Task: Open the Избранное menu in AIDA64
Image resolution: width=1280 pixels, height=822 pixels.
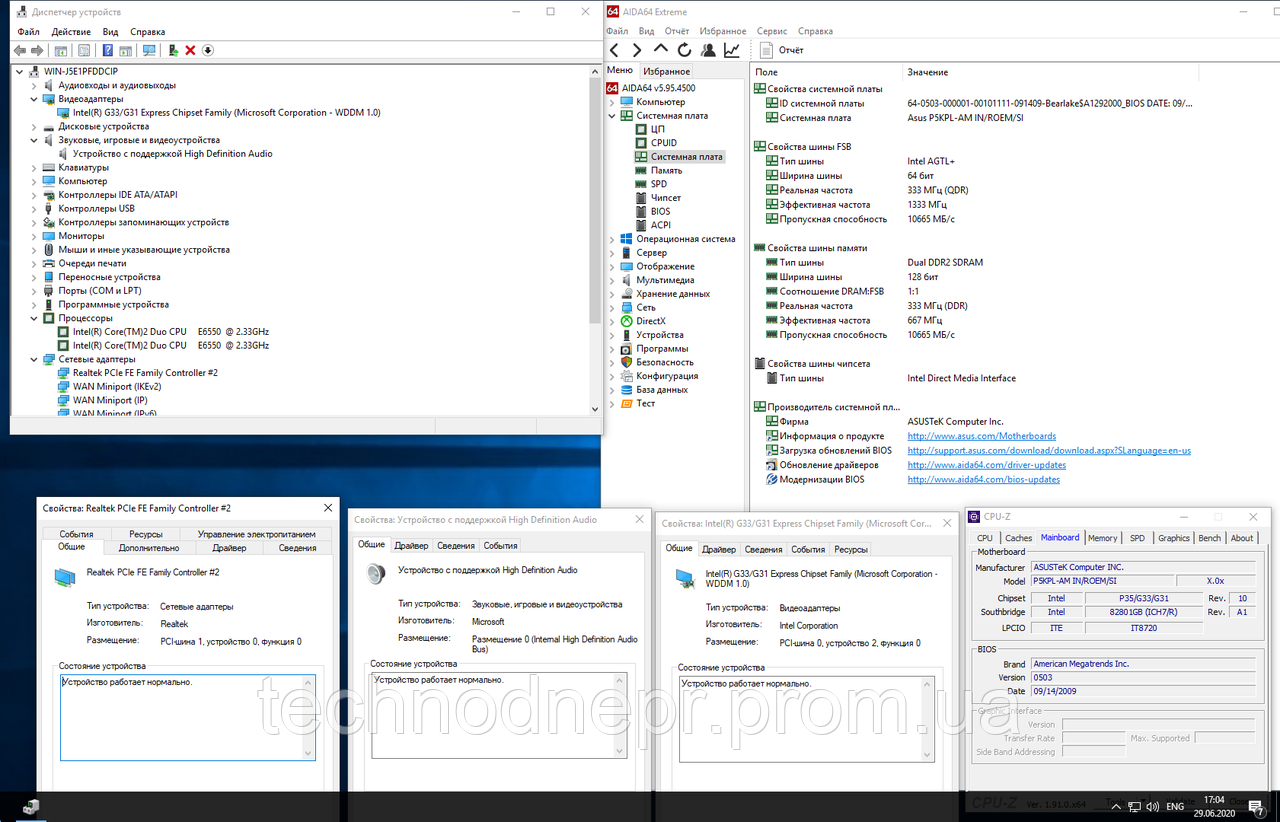Action: coord(723,31)
